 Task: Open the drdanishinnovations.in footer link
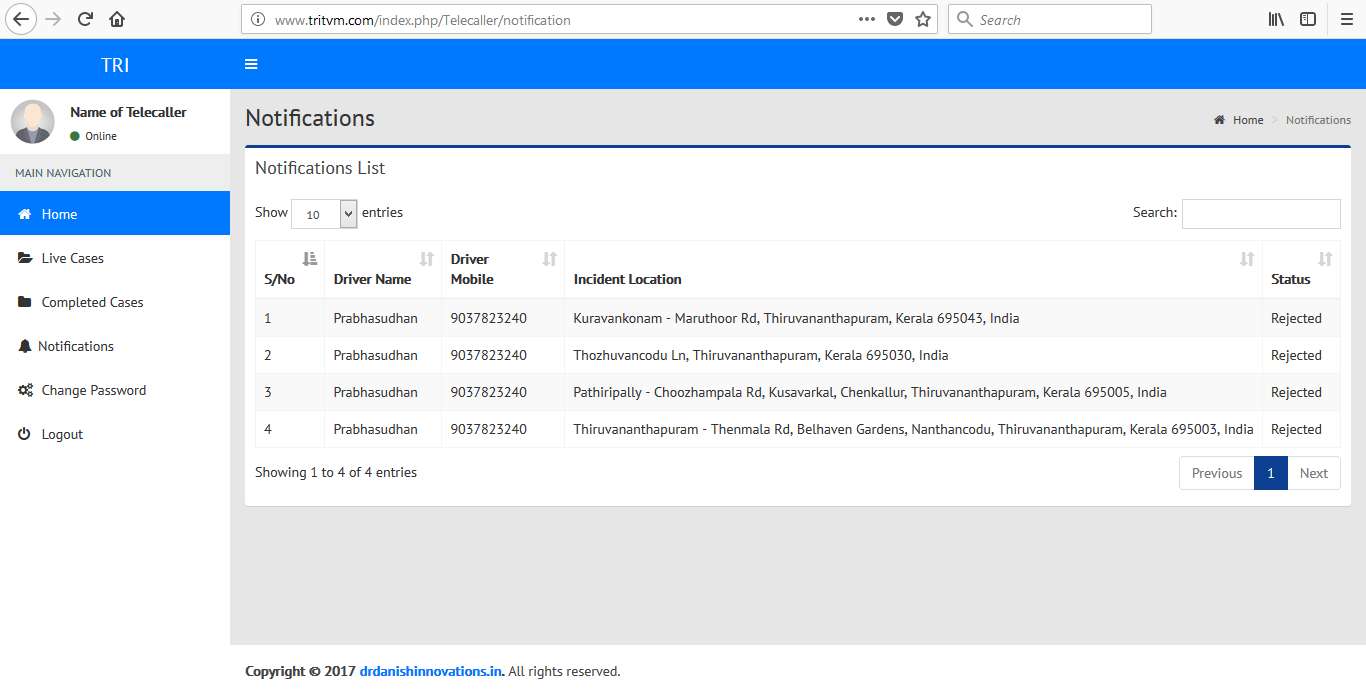pos(430,671)
